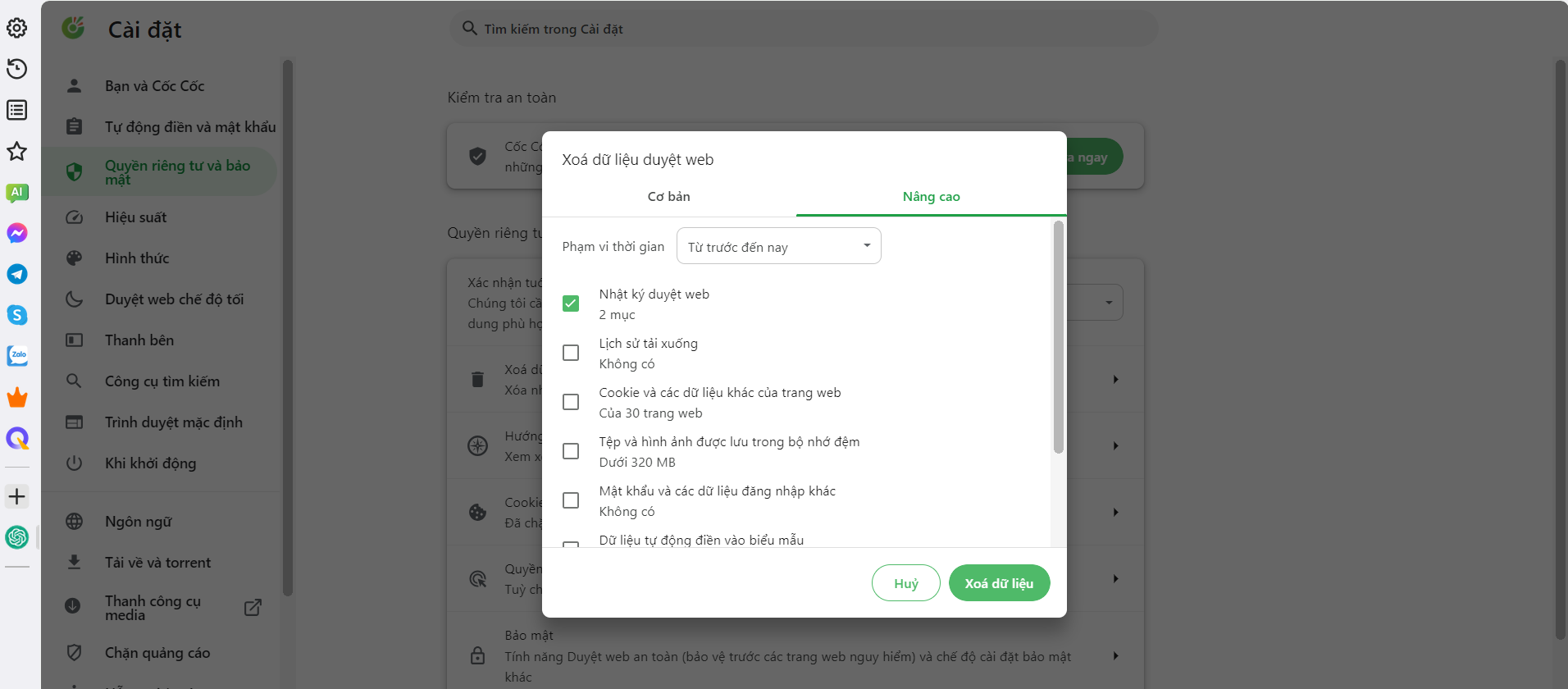This screenshot has height=689, width=1568.
Task: Check Cookie và các dữ liệu khác checkbox
Action: pos(571,402)
